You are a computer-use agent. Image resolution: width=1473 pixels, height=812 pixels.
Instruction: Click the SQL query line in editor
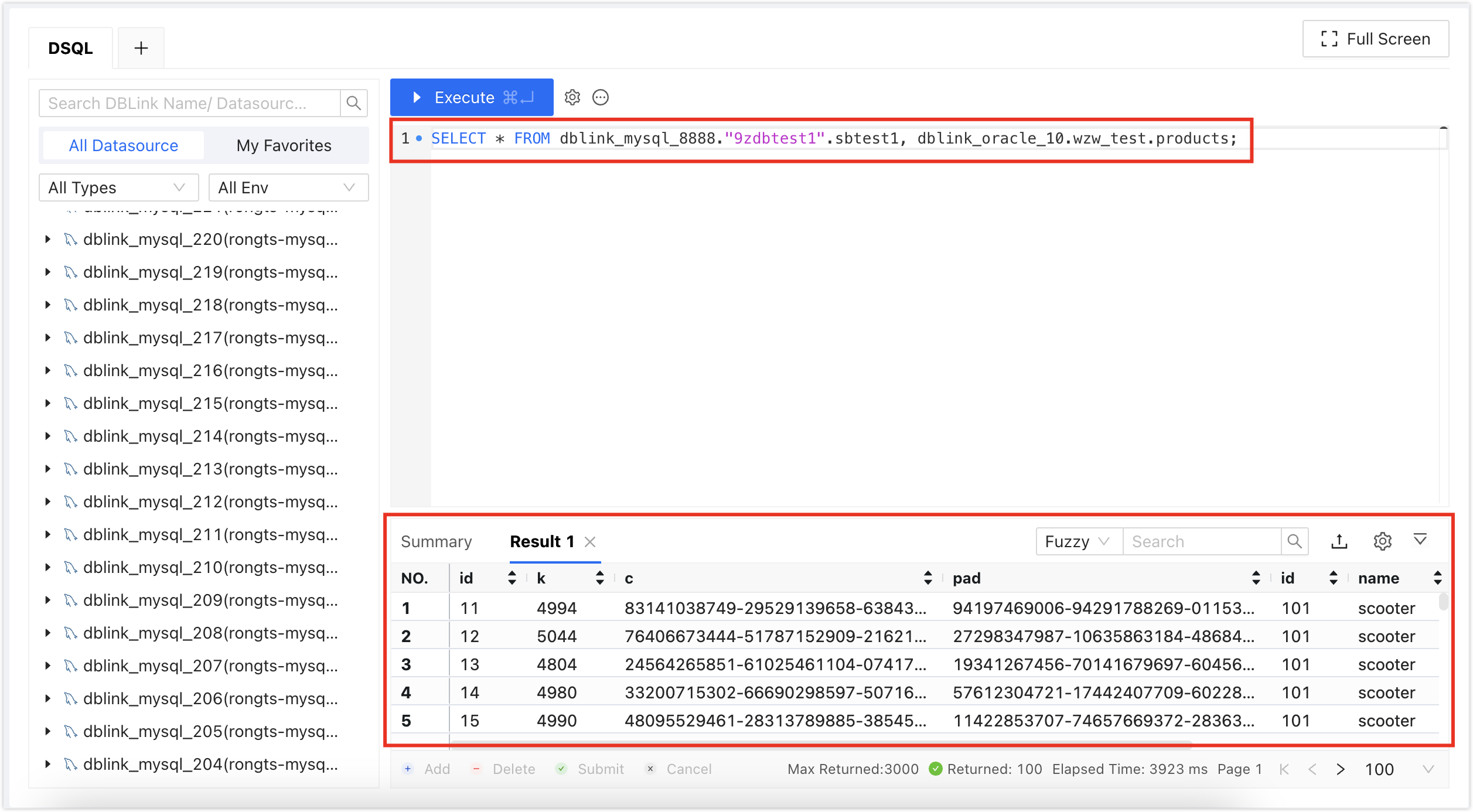coord(834,139)
